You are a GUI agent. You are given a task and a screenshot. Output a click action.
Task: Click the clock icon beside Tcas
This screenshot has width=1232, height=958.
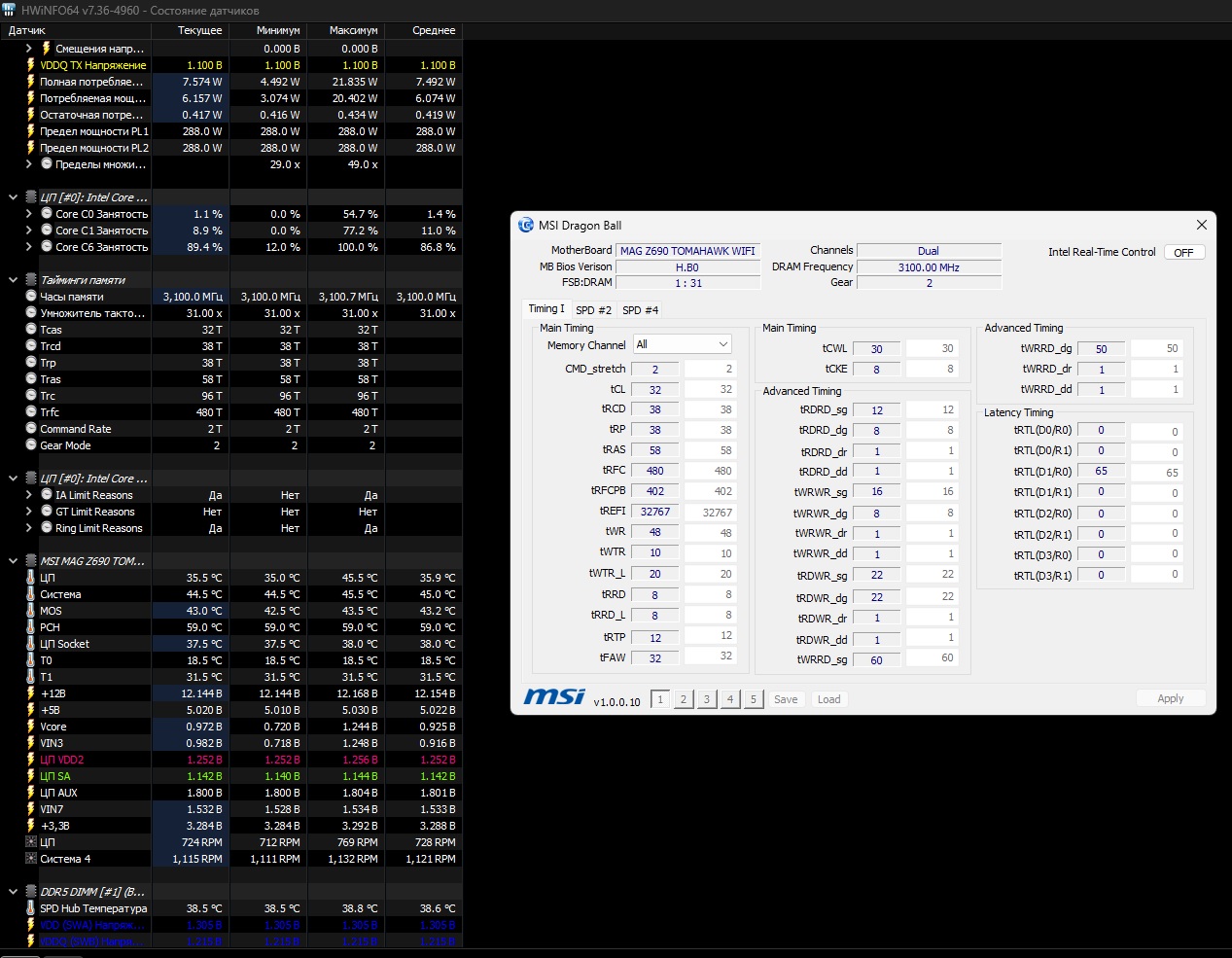point(31,329)
